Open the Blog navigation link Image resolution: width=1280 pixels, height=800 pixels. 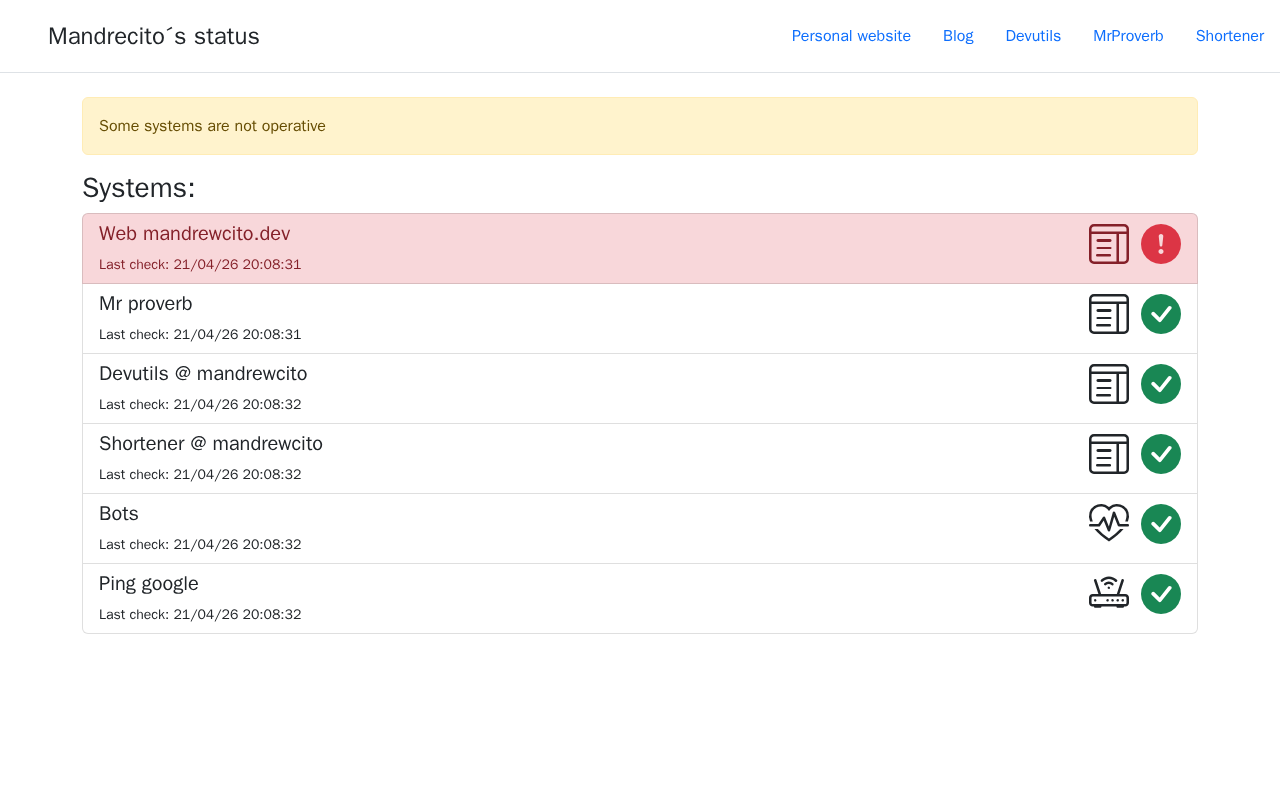coord(958,36)
